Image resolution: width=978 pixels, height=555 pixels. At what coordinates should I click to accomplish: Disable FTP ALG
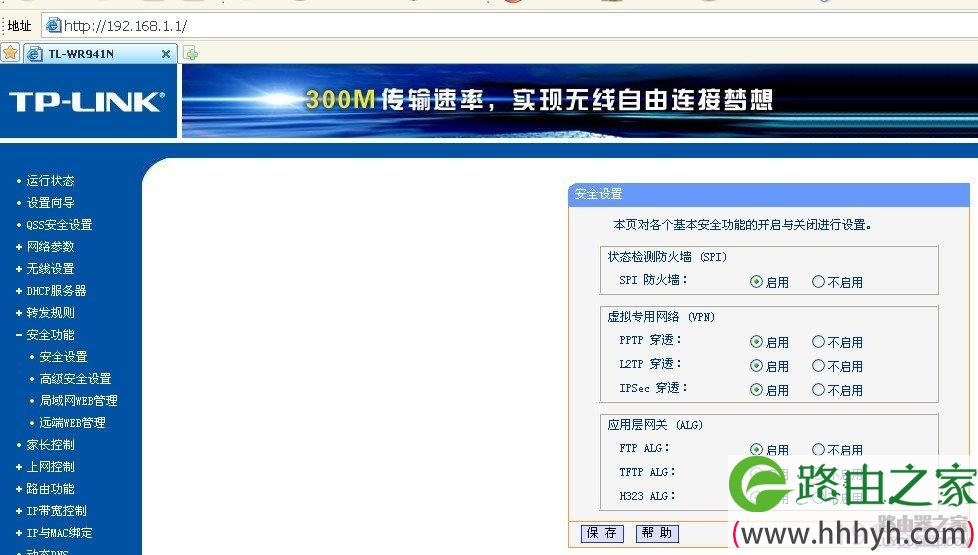[818, 450]
